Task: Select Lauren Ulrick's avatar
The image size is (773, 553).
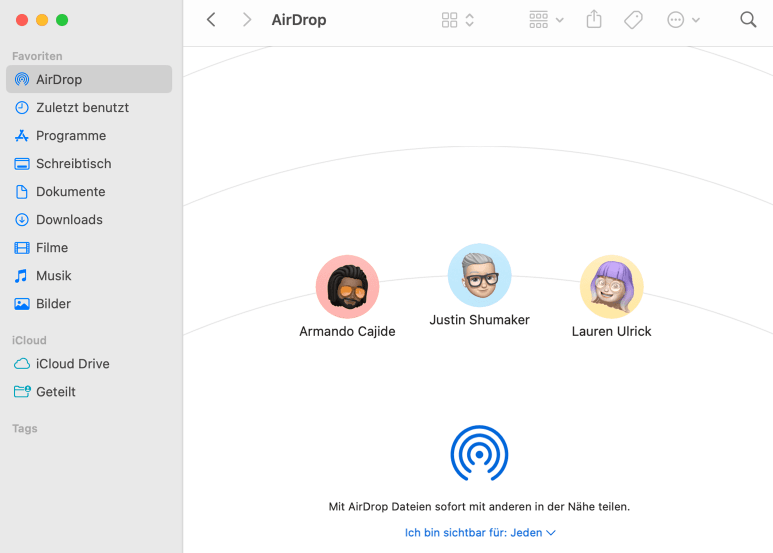Action: click(611, 287)
